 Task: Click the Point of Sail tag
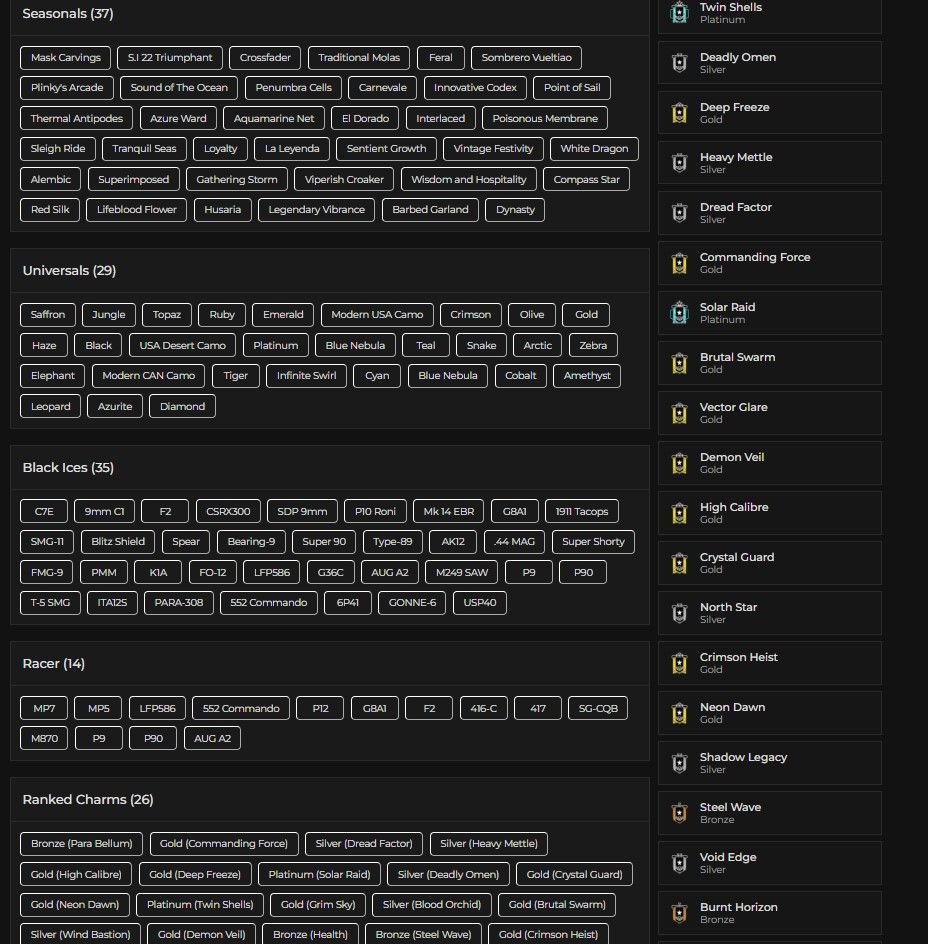[x=572, y=87]
